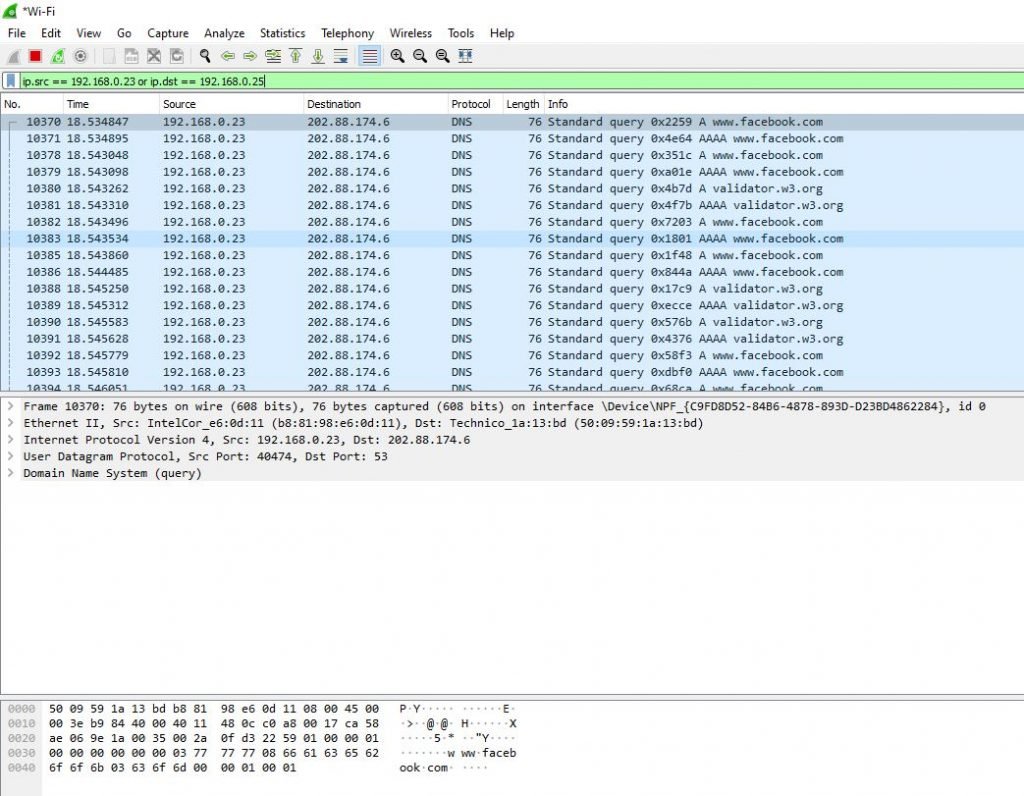Sort by the No. column header
The image size is (1024, 796).
tap(31, 104)
